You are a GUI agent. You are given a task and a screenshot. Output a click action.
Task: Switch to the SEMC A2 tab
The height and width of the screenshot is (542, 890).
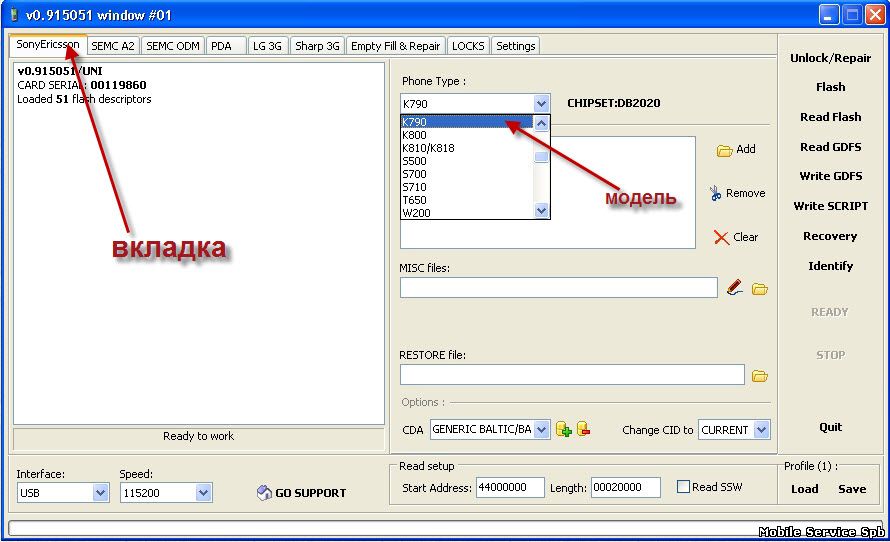pyautogui.click(x=113, y=46)
